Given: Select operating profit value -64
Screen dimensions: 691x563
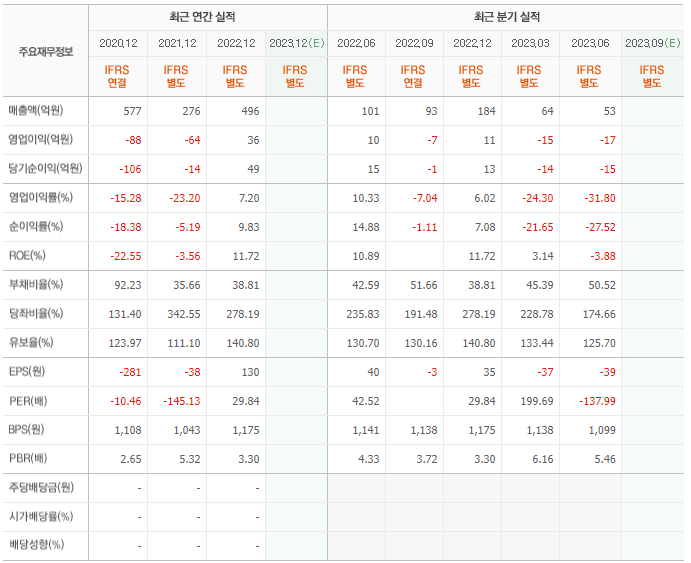Looking at the screenshot, I should pos(192,140).
